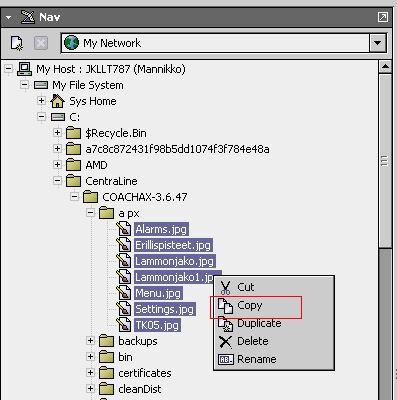Select the Settings.jpg file name
This screenshot has width=397, height=400.
[164, 309]
